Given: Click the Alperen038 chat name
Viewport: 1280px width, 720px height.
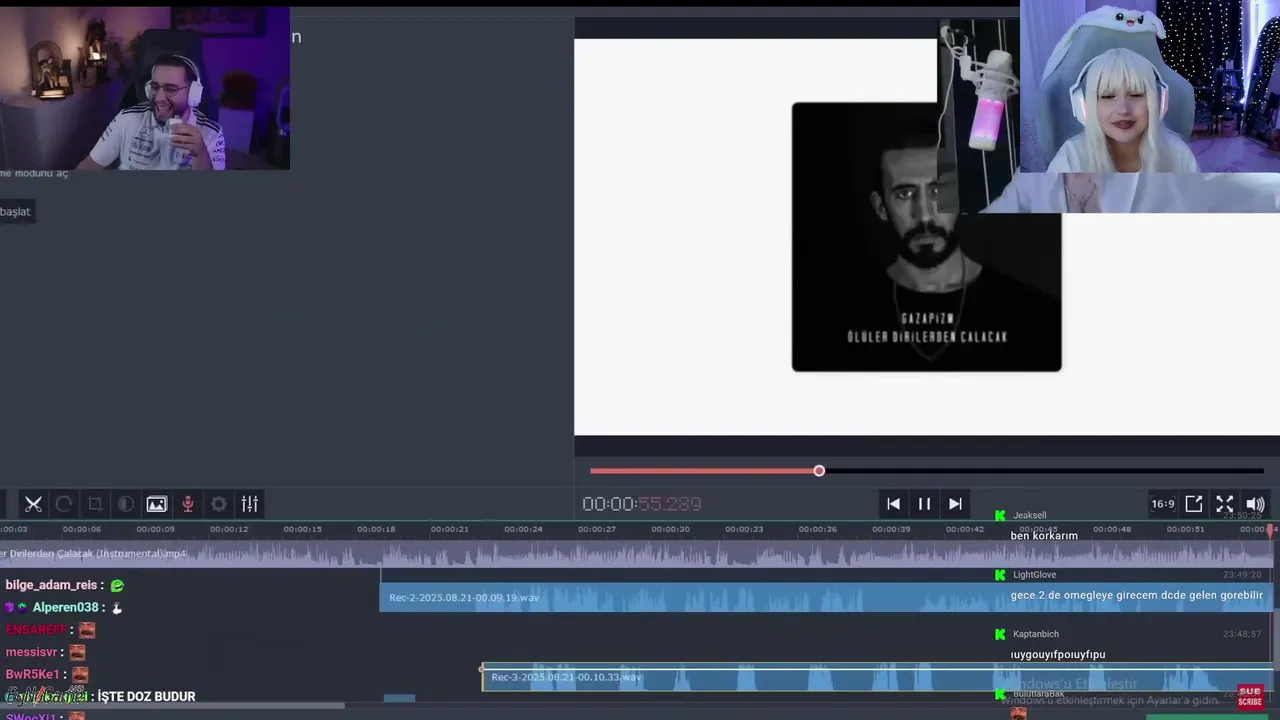Looking at the screenshot, I should (x=65, y=607).
